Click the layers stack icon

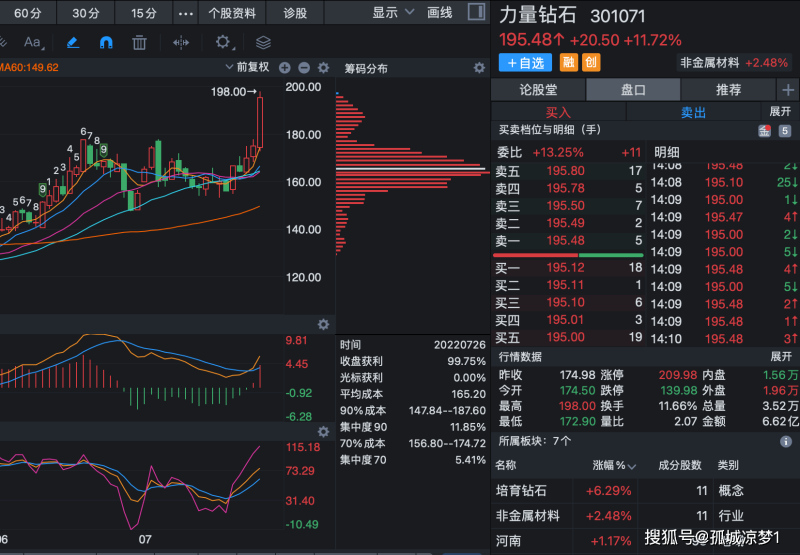point(263,42)
